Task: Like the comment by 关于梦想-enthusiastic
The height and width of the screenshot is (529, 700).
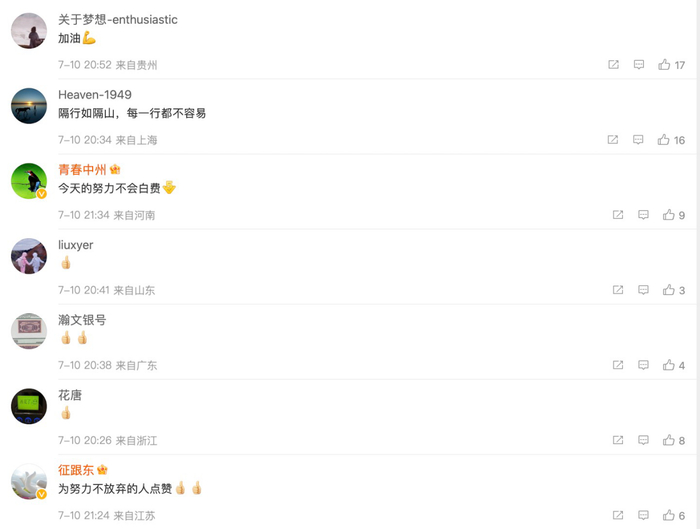Action: pyautogui.click(x=664, y=65)
